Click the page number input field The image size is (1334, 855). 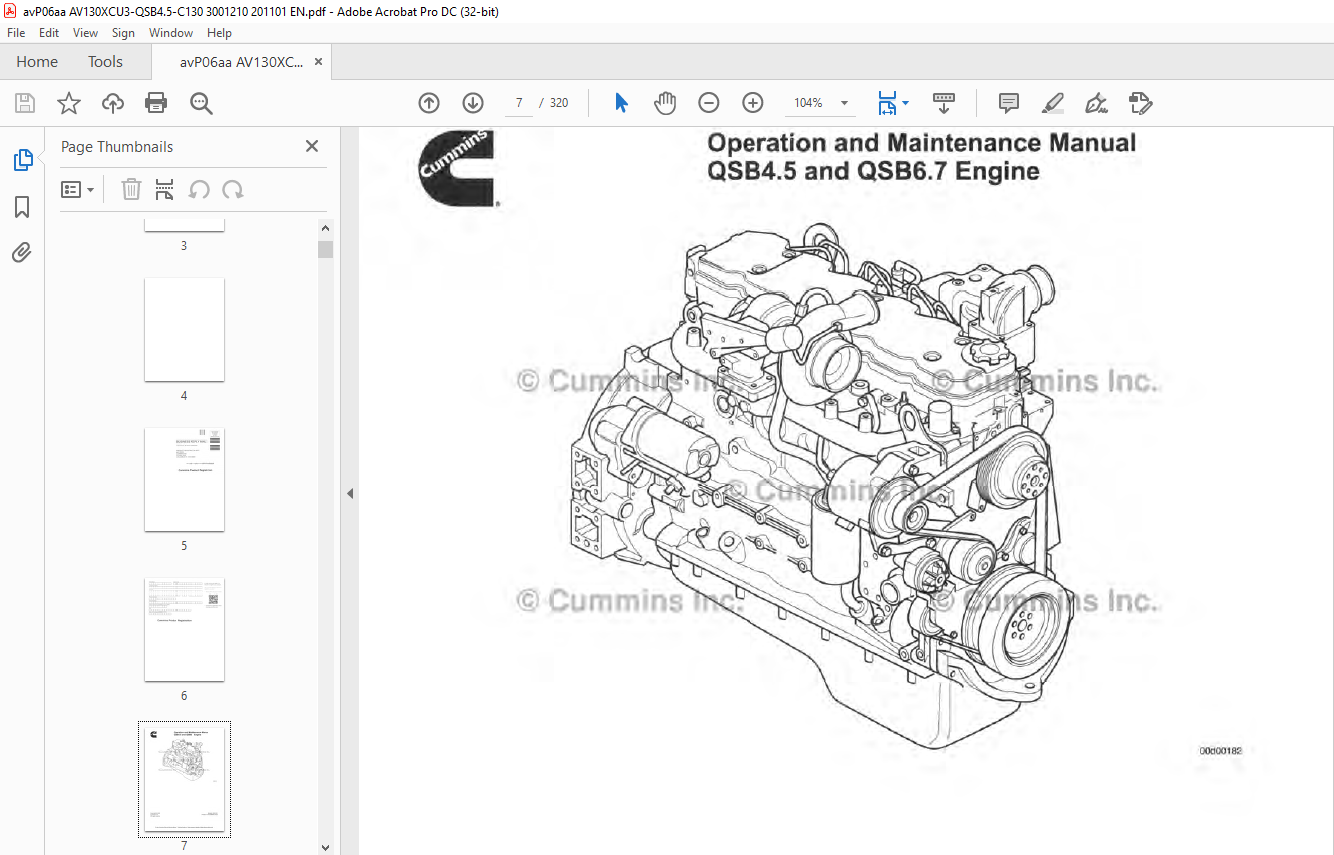coord(519,103)
